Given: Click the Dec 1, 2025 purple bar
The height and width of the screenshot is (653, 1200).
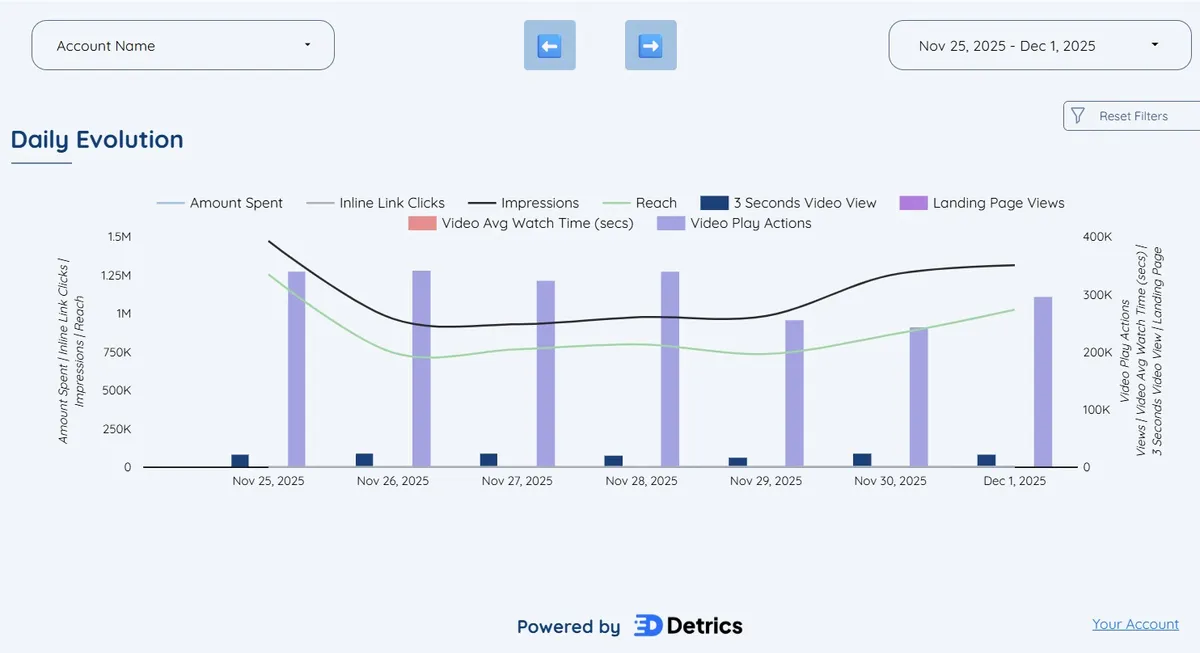Looking at the screenshot, I should (1043, 380).
